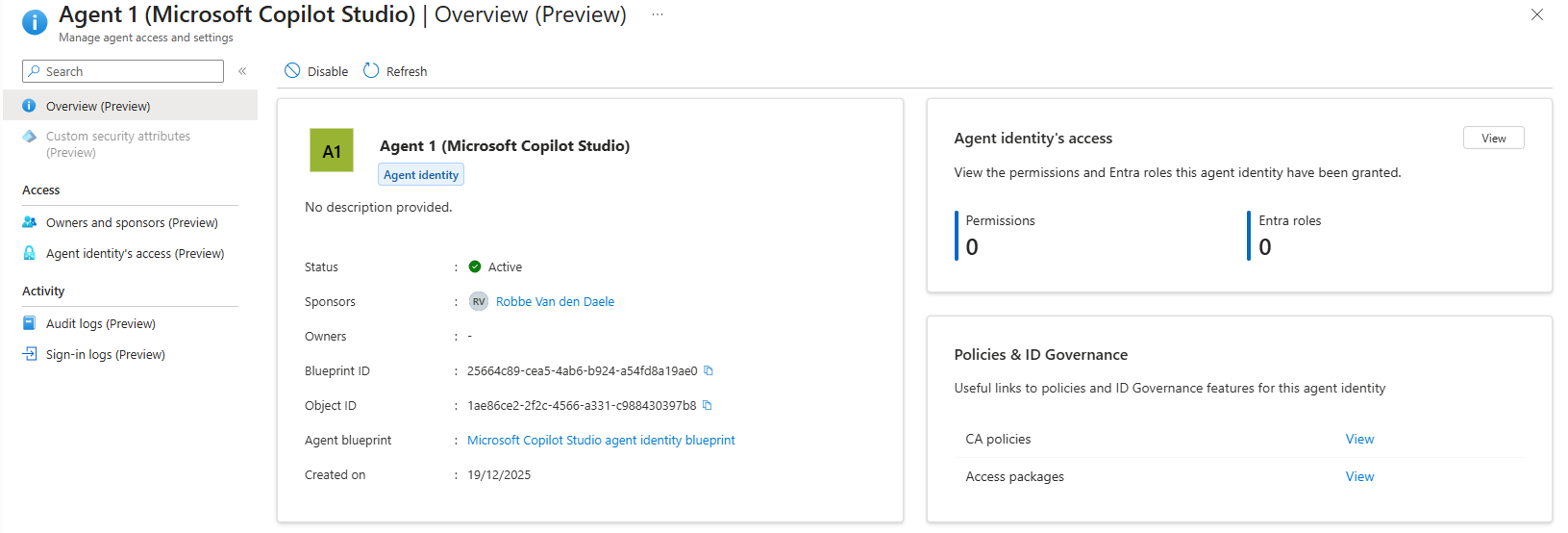The image size is (1568, 533).
Task: View Access packages link
Action: (x=1359, y=476)
